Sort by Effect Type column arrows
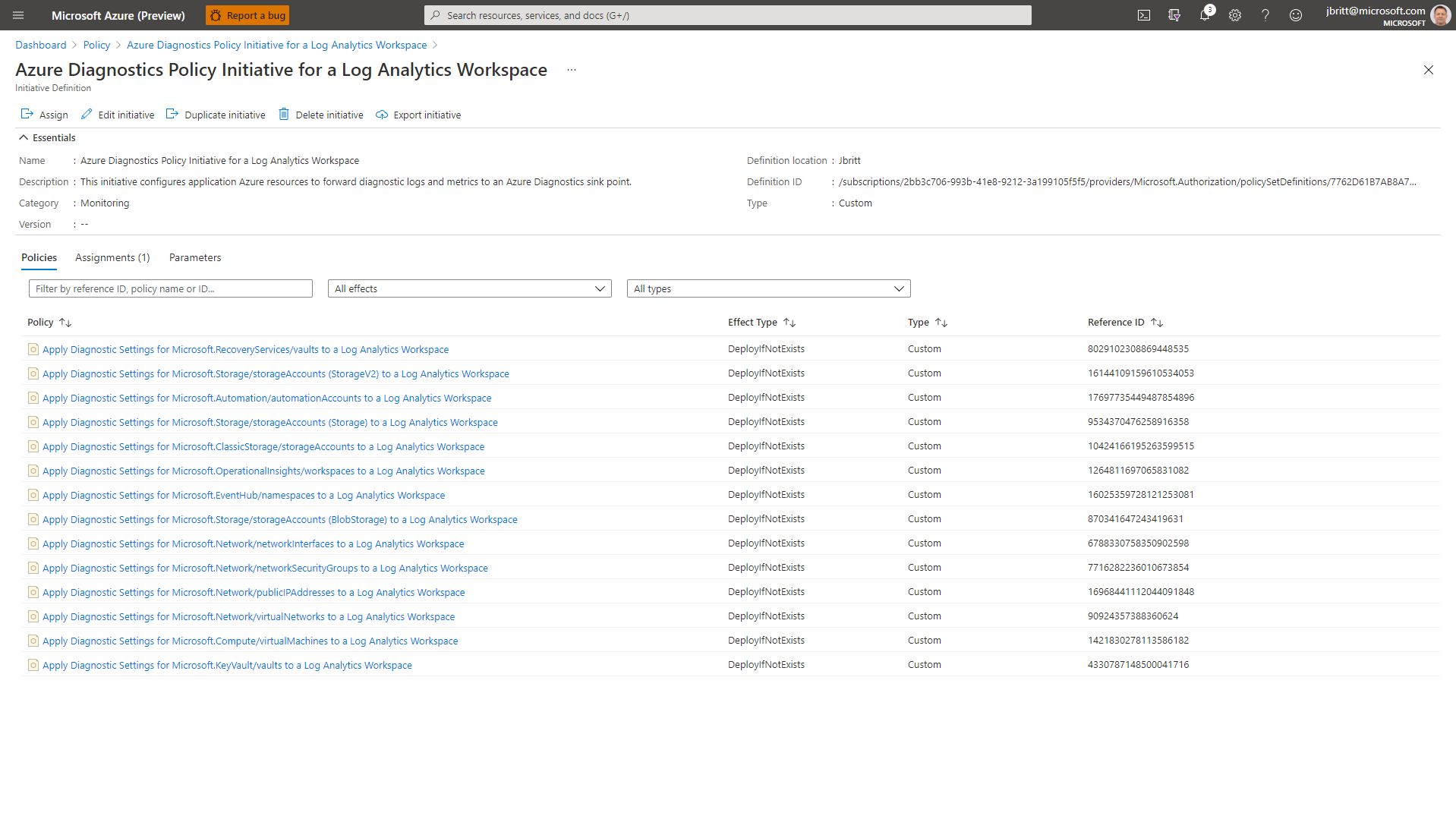 click(x=789, y=323)
